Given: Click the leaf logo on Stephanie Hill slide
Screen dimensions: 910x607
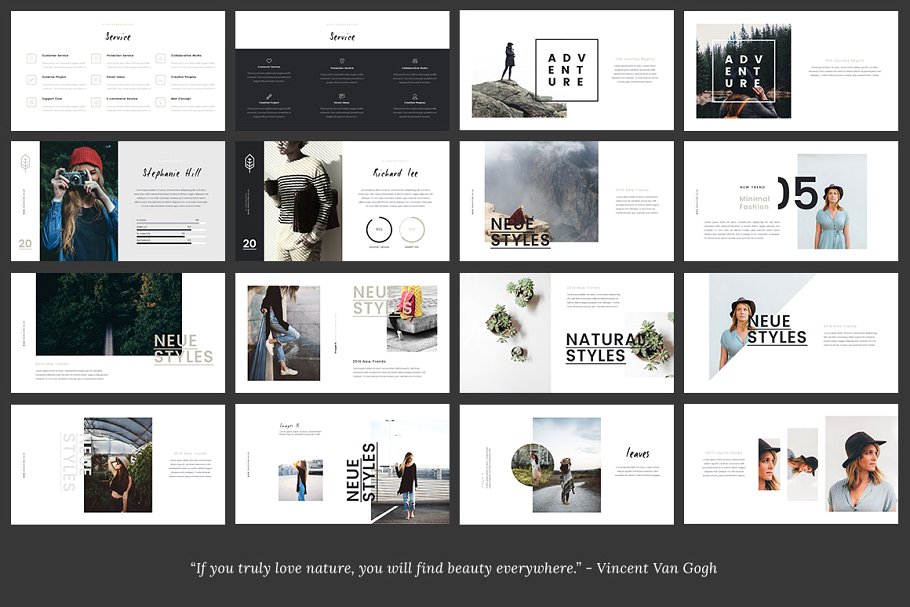Looking at the screenshot, I should [x=25, y=162].
